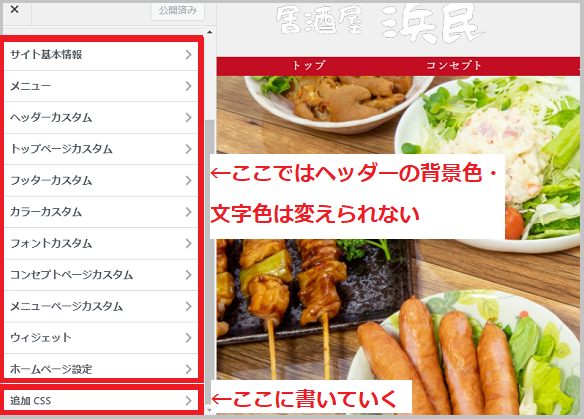Click the 居酒屋 浜民 site logo

coord(380,23)
